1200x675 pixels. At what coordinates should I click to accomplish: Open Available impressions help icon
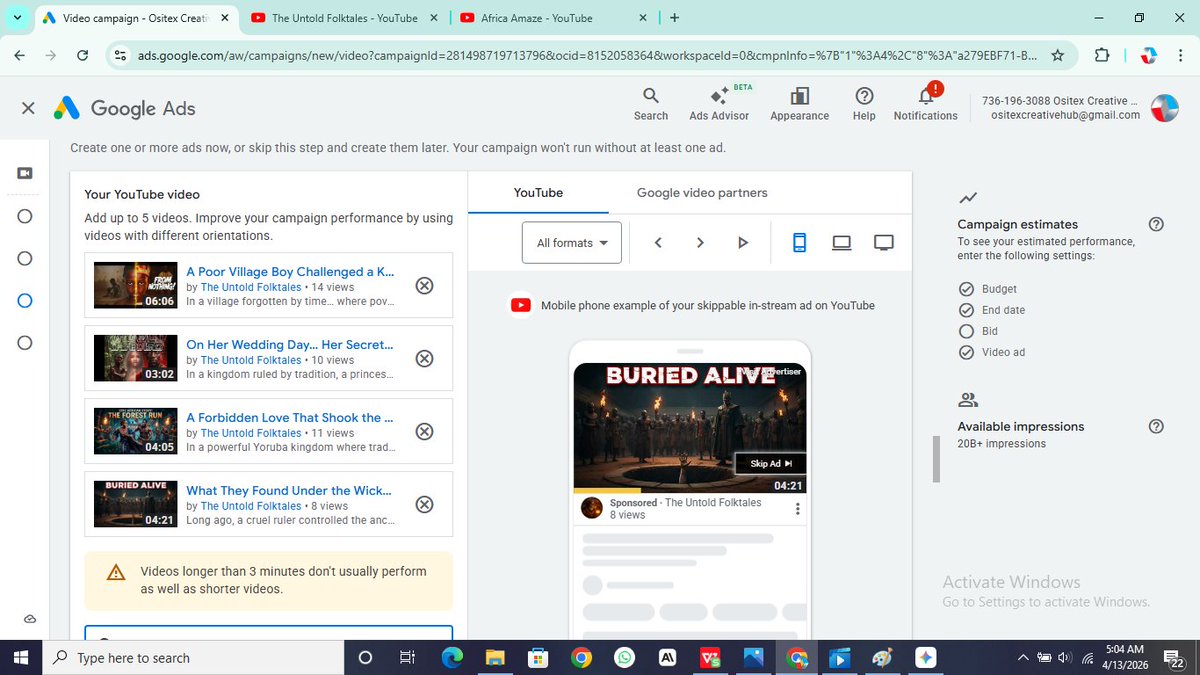1156,426
